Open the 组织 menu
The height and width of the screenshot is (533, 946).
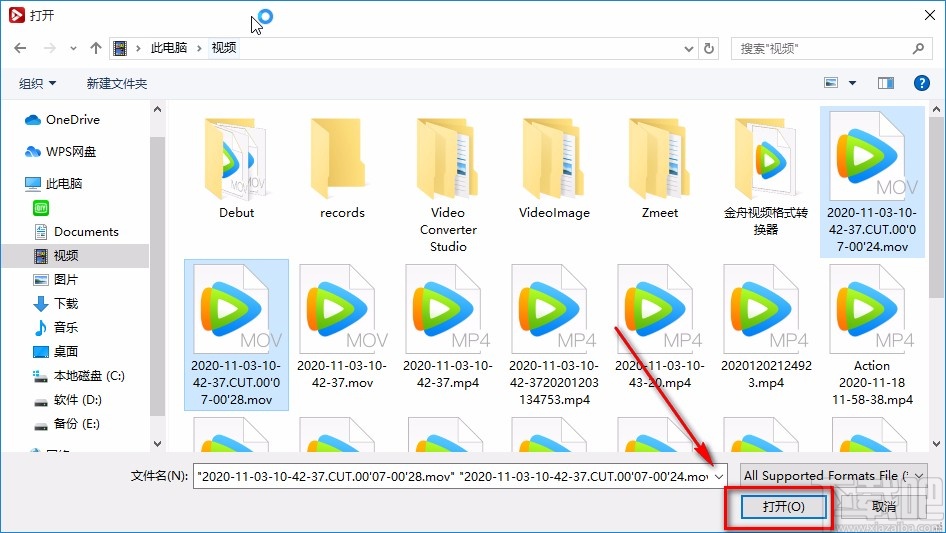tap(37, 83)
